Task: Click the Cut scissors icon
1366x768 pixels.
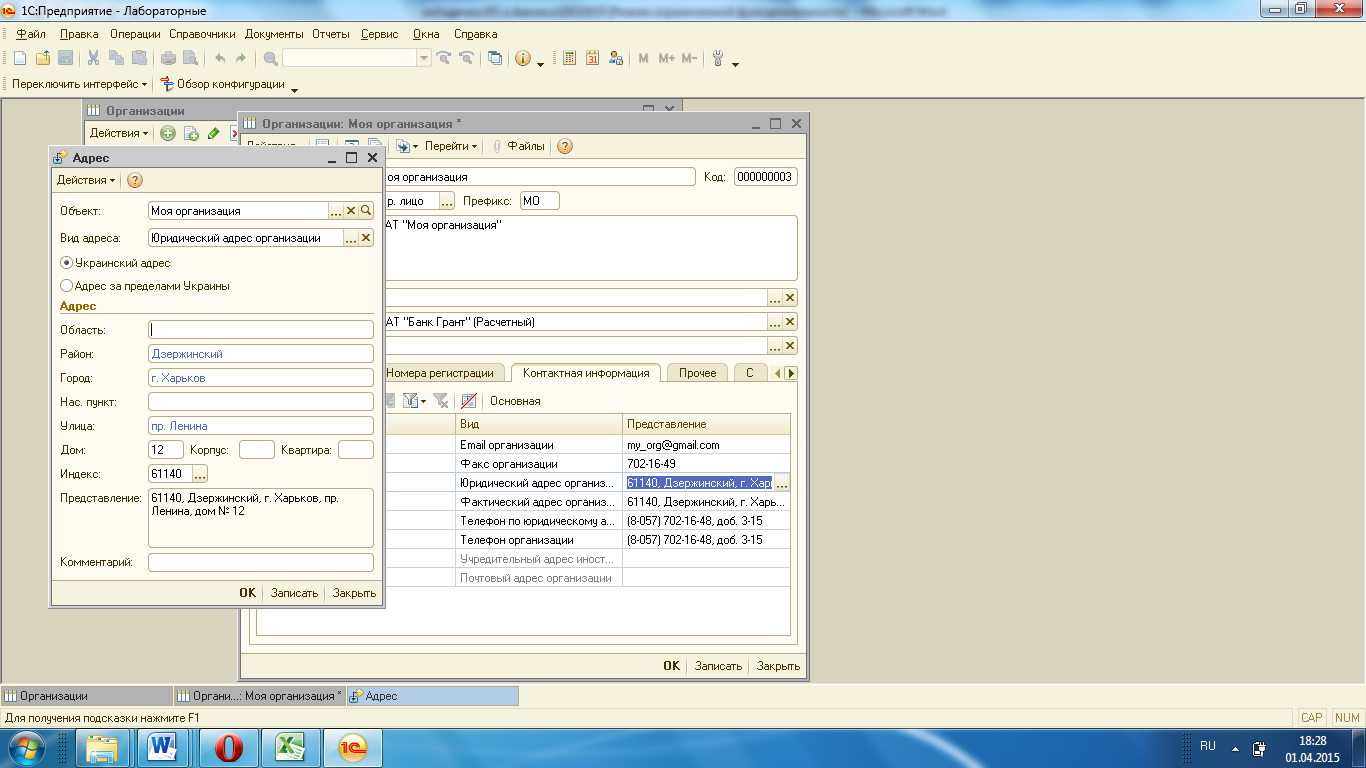Action: (x=93, y=59)
